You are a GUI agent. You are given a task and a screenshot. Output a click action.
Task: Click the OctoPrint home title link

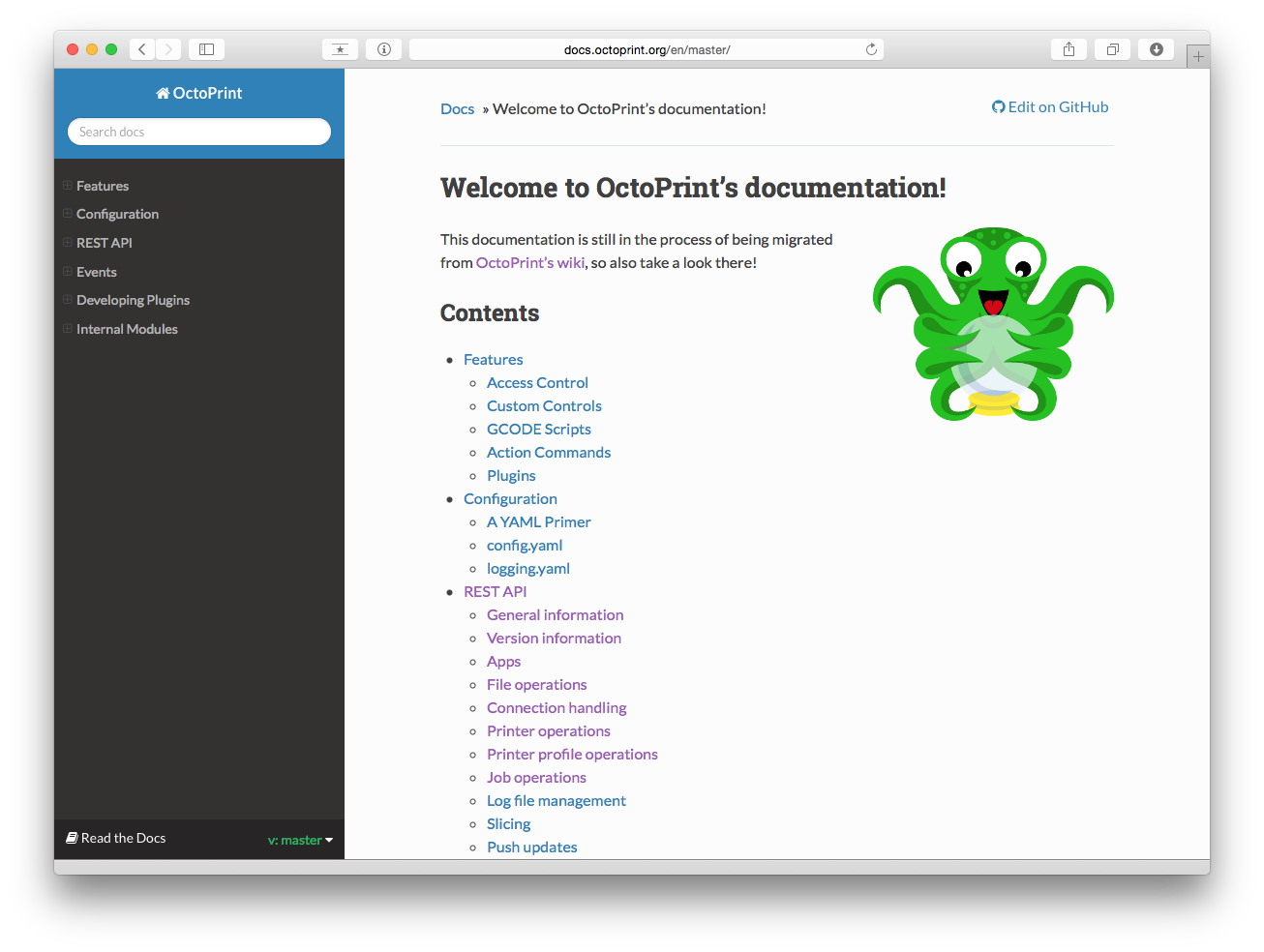point(199,93)
